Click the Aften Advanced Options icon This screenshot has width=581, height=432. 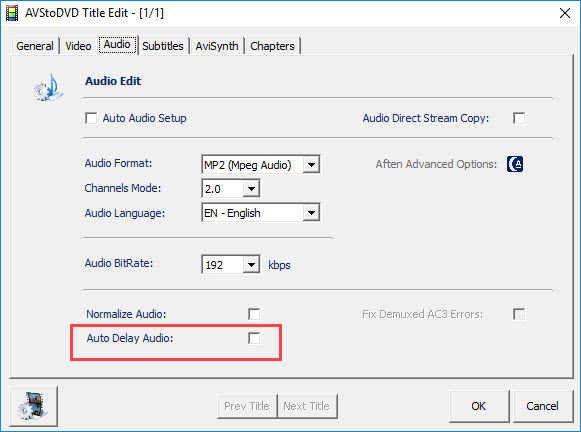[515, 164]
